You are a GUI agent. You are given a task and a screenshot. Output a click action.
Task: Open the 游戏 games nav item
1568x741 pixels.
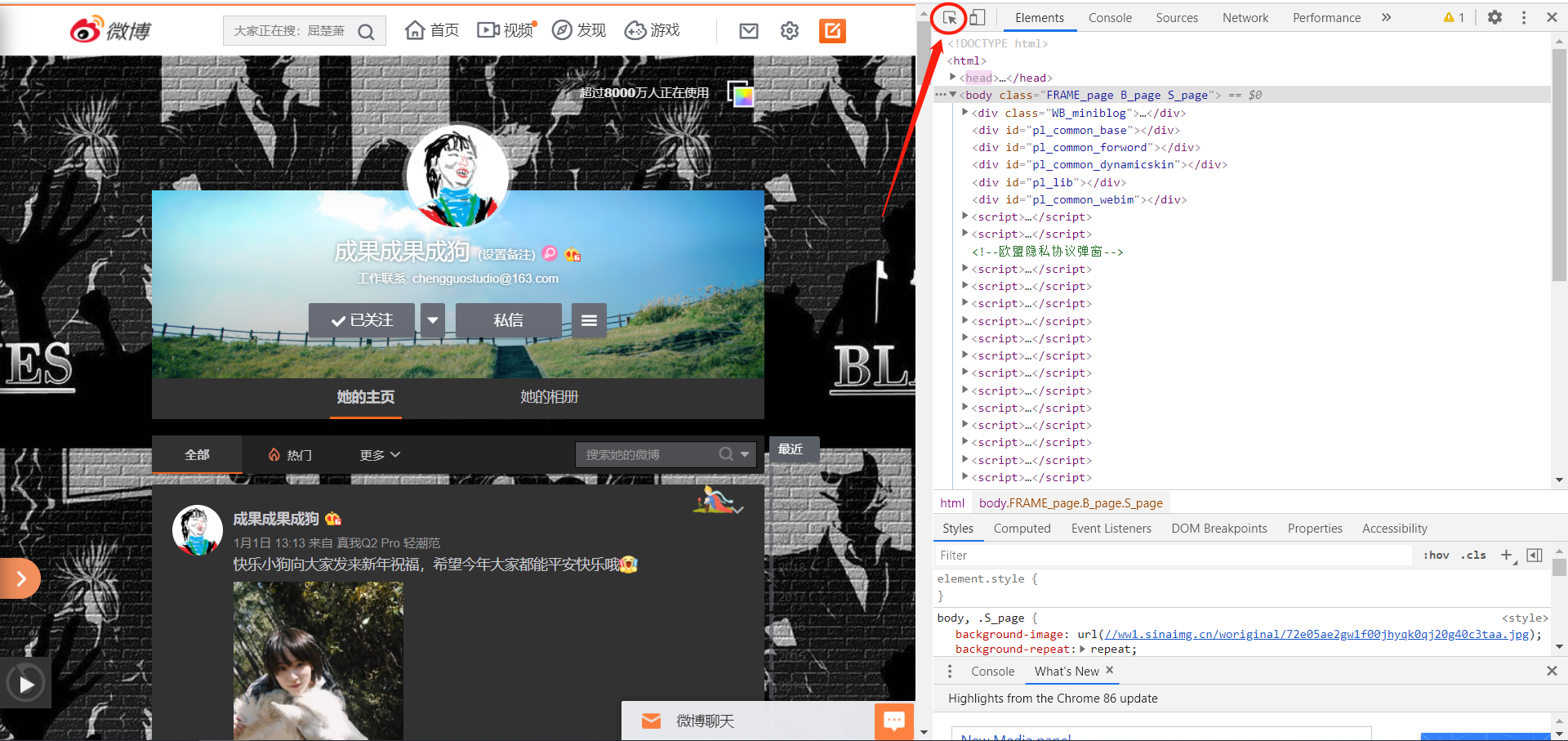pos(653,31)
